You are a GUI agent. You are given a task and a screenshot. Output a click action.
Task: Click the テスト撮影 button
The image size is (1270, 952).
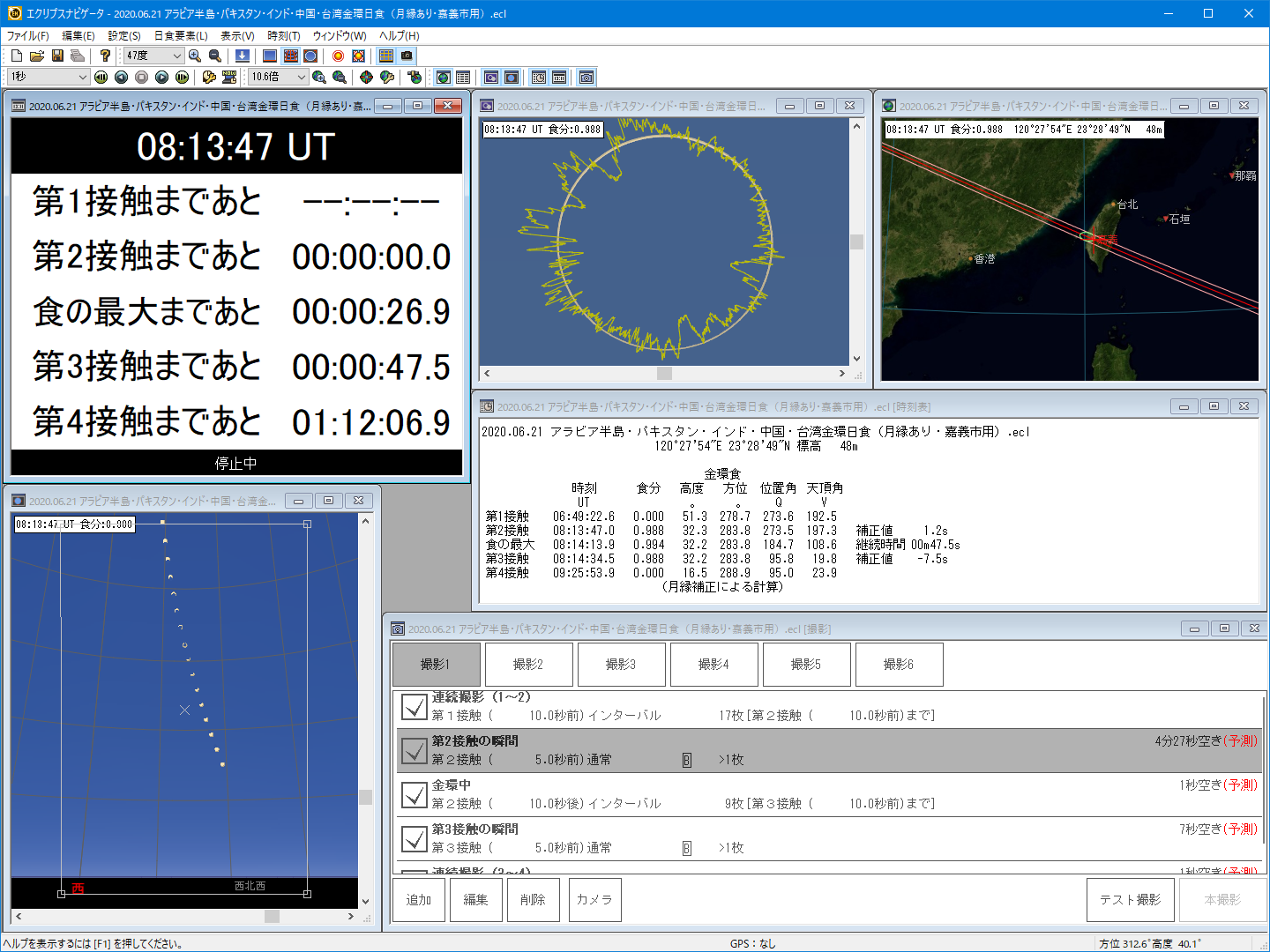[1131, 900]
